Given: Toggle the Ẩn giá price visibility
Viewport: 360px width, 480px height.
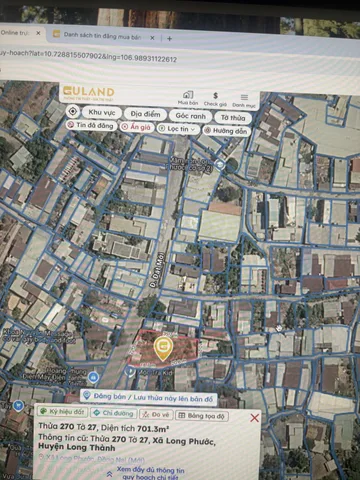Looking at the screenshot, I should click(x=137, y=127).
